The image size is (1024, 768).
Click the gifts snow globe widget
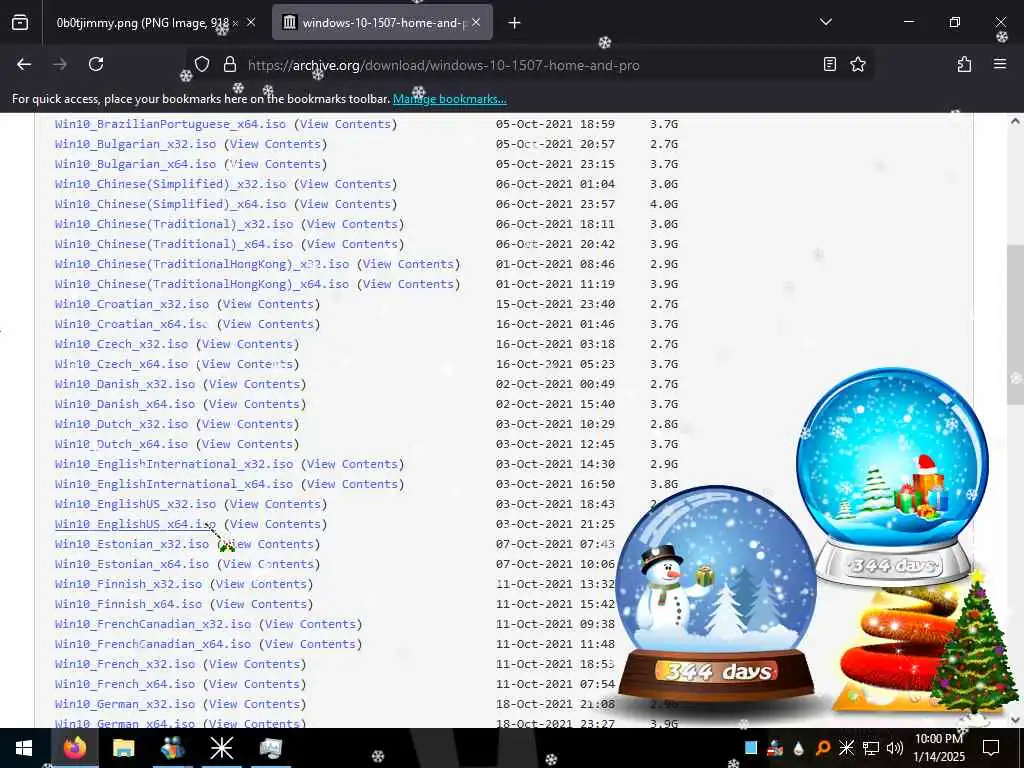(x=892, y=476)
